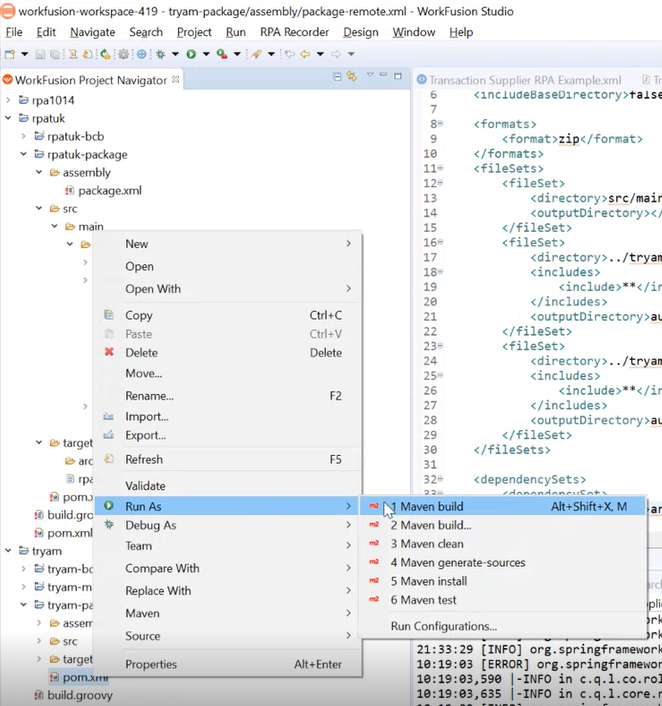Toggle the fold marker on editor line 11
The image size is (662, 706).
pos(440,168)
